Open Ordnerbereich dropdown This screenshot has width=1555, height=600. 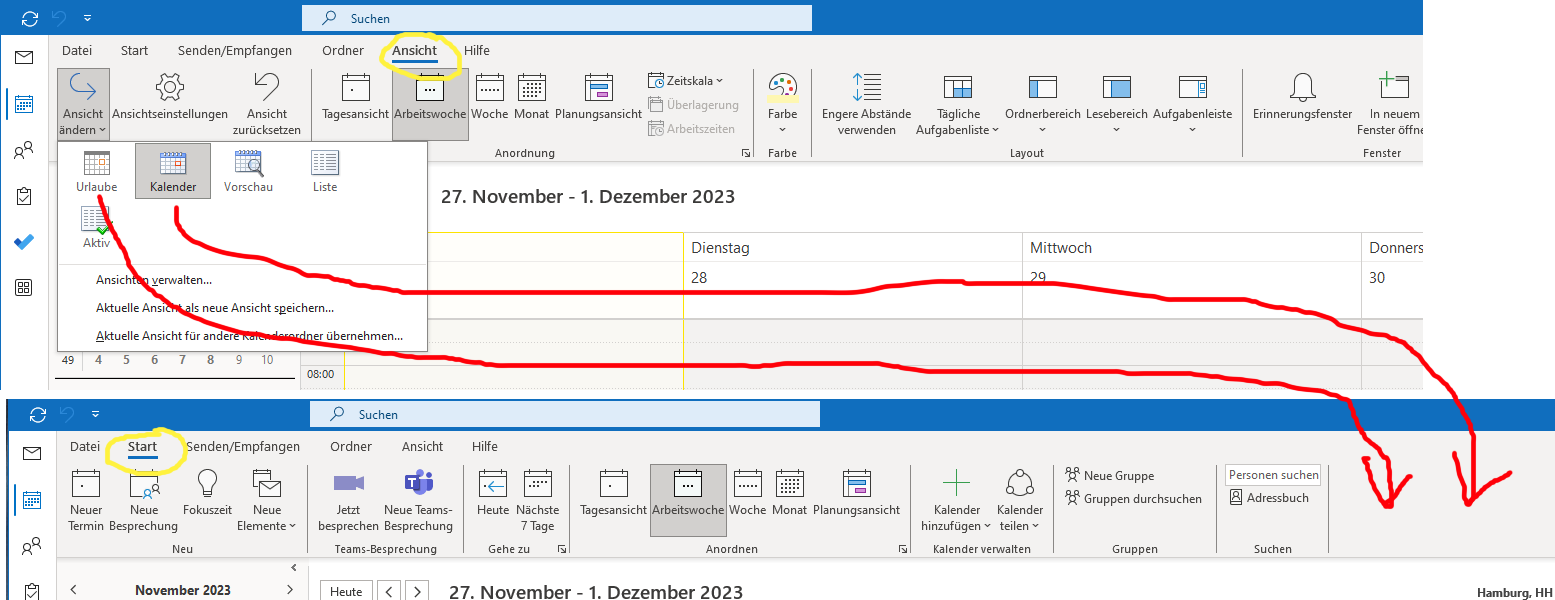click(x=1043, y=104)
